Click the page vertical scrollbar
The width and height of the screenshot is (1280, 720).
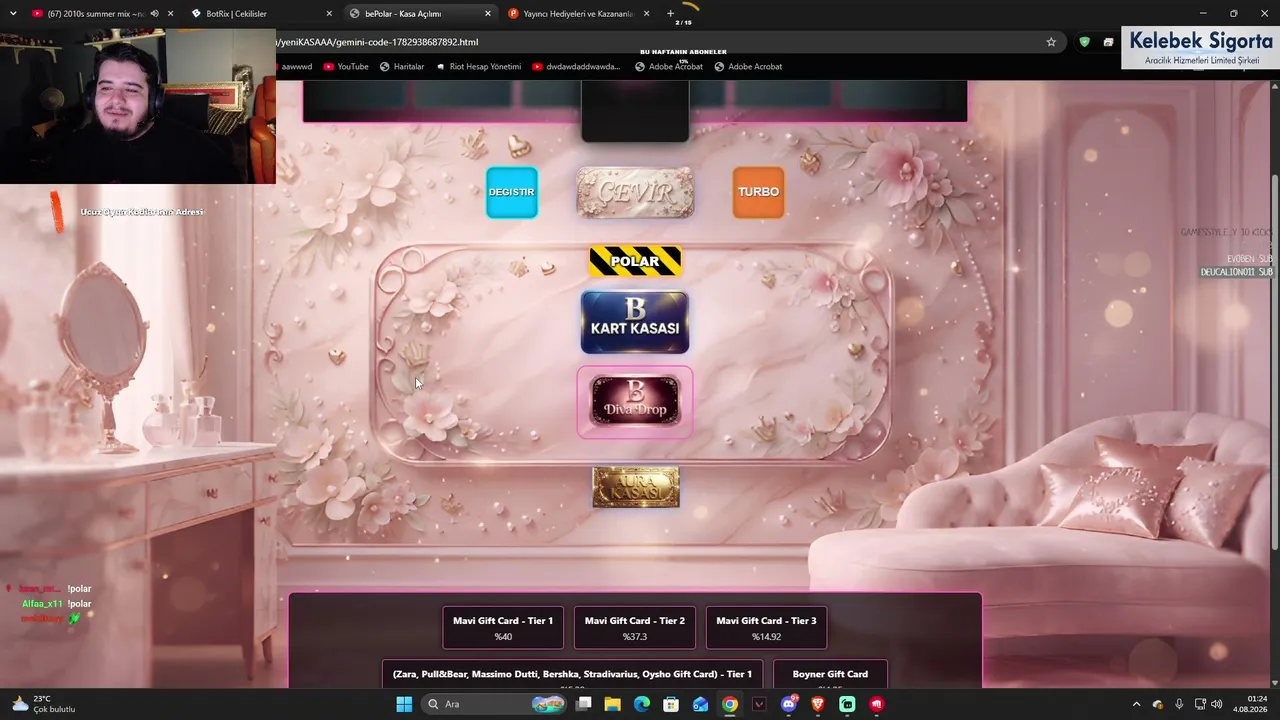(1274, 360)
